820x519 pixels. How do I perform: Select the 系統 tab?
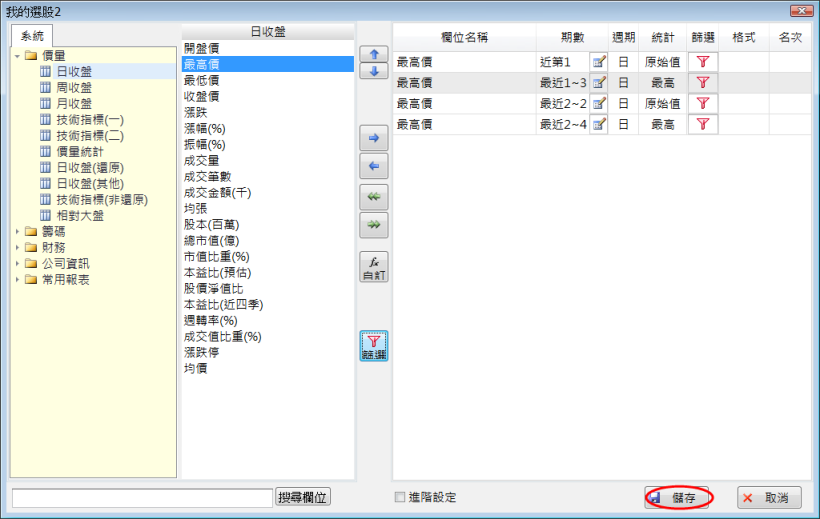click(x=34, y=36)
